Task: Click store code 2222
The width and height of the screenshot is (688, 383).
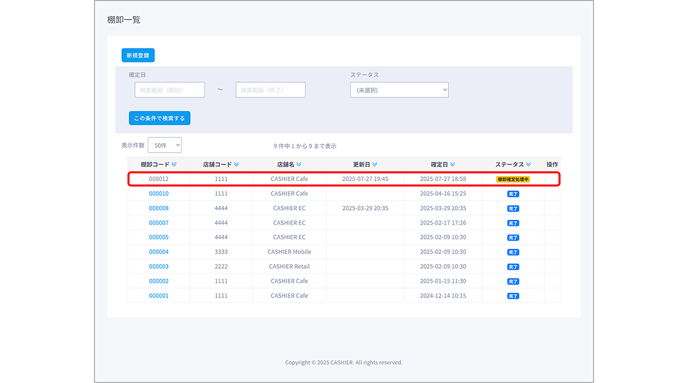Action: click(221, 266)
